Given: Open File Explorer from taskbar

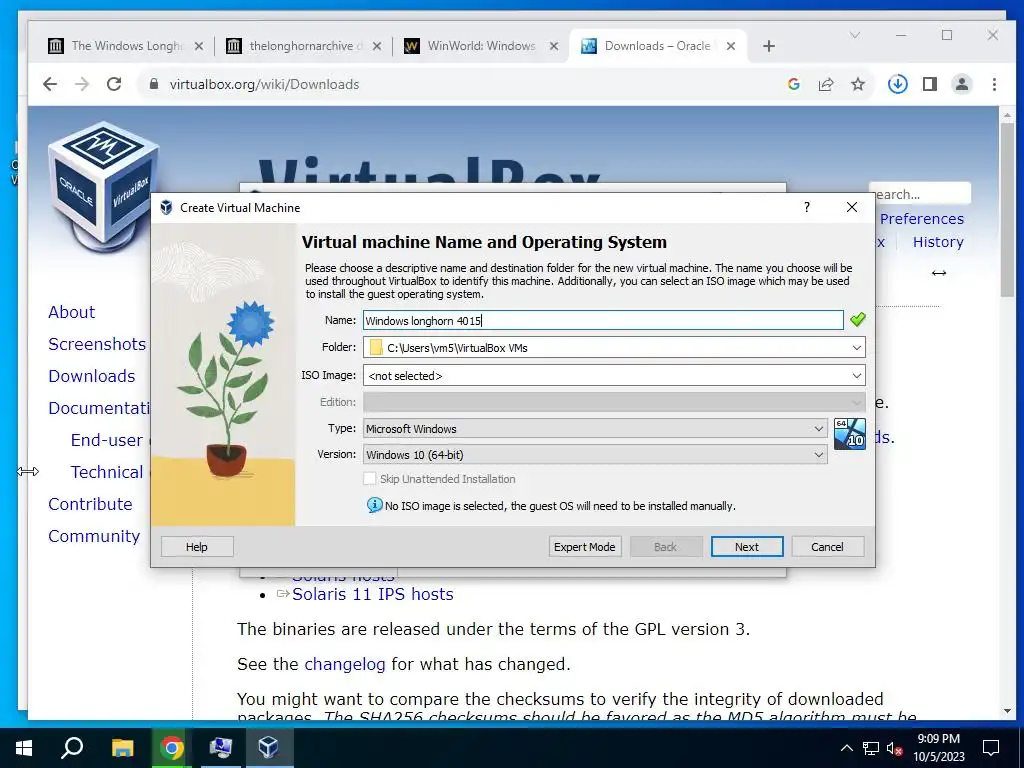Looking at the screenshot, I should (122, 748).
